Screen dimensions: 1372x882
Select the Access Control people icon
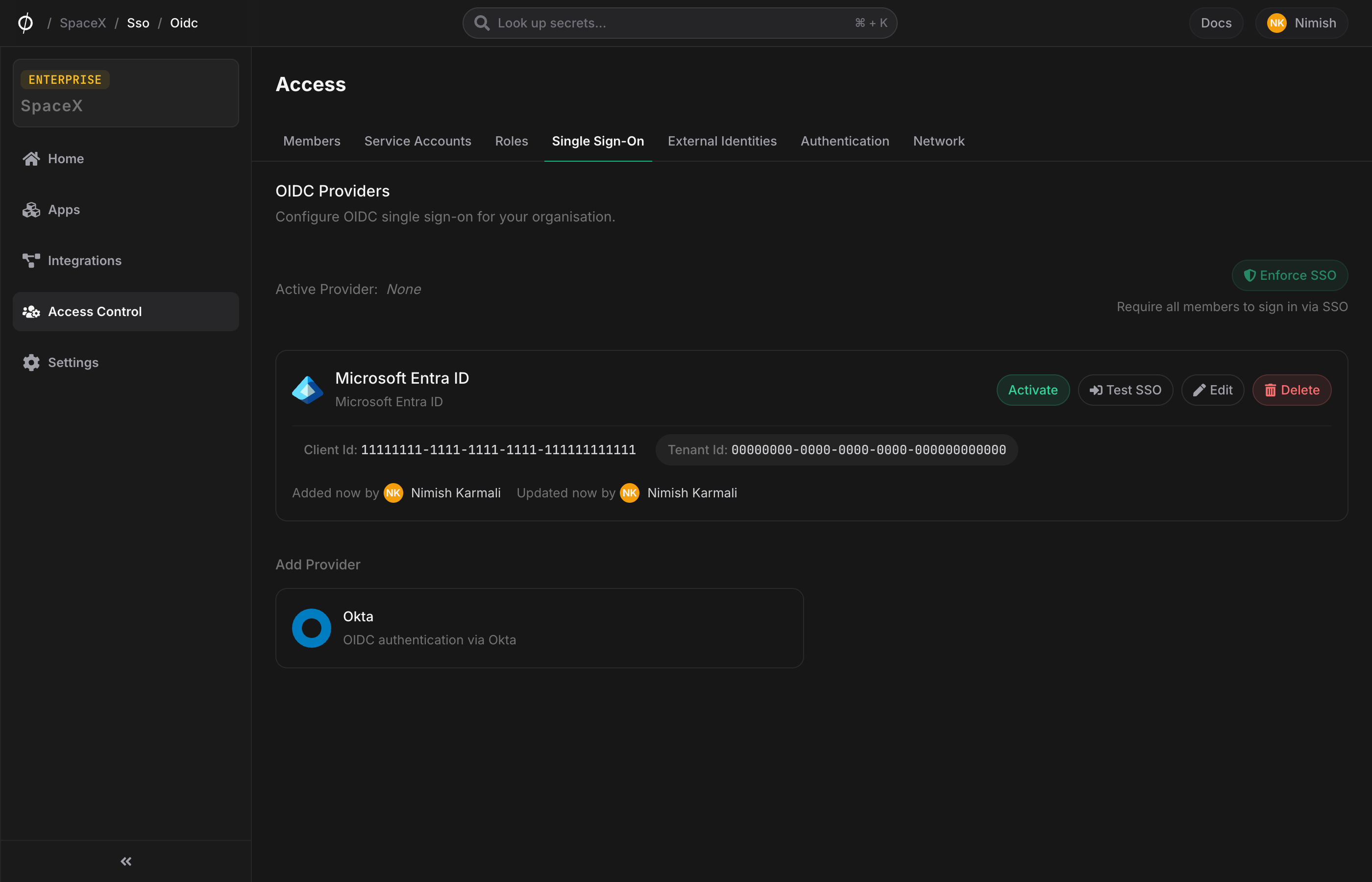pos(31,311)
